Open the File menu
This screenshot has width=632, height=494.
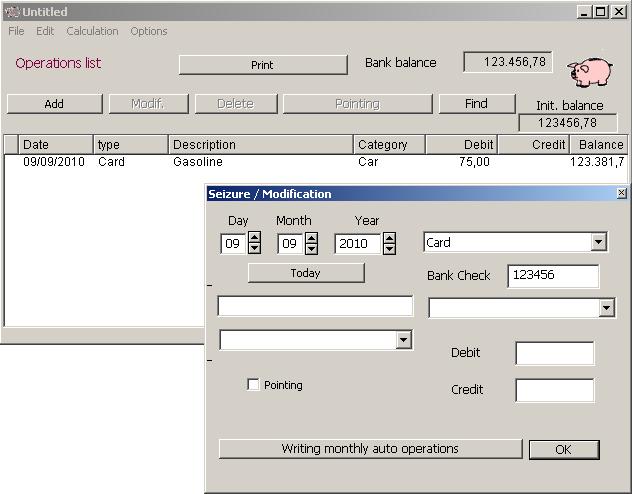(x=16, y=31)
